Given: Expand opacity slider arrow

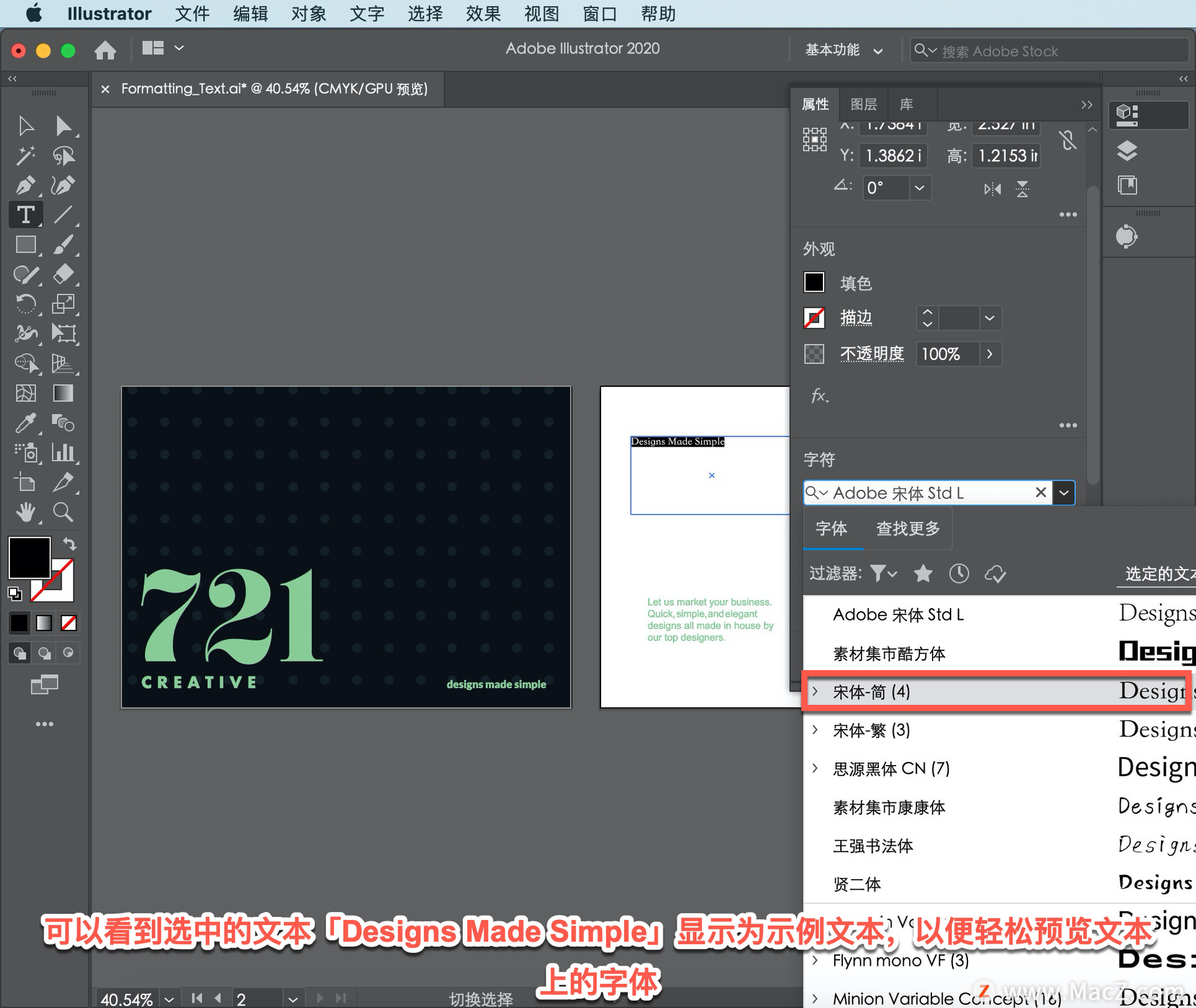Looking at the screenshot, I should [990, 354].
